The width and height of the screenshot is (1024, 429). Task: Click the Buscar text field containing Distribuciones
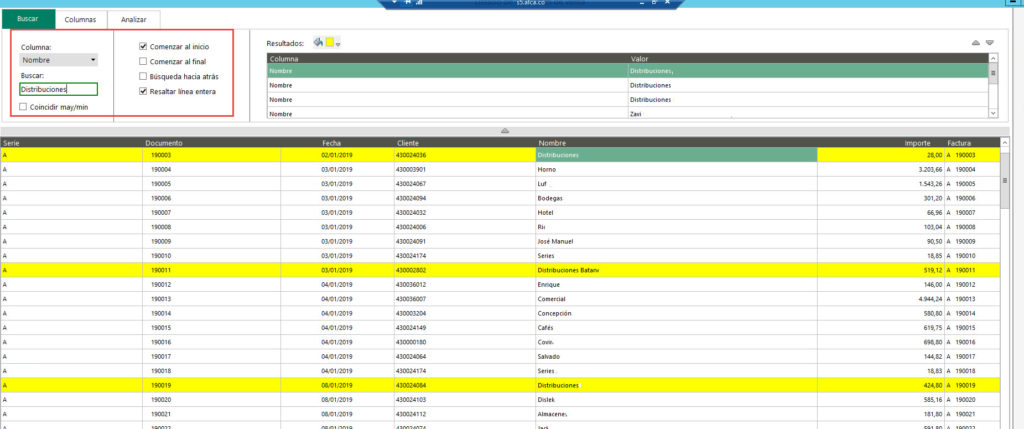click(x=59, y=89)
